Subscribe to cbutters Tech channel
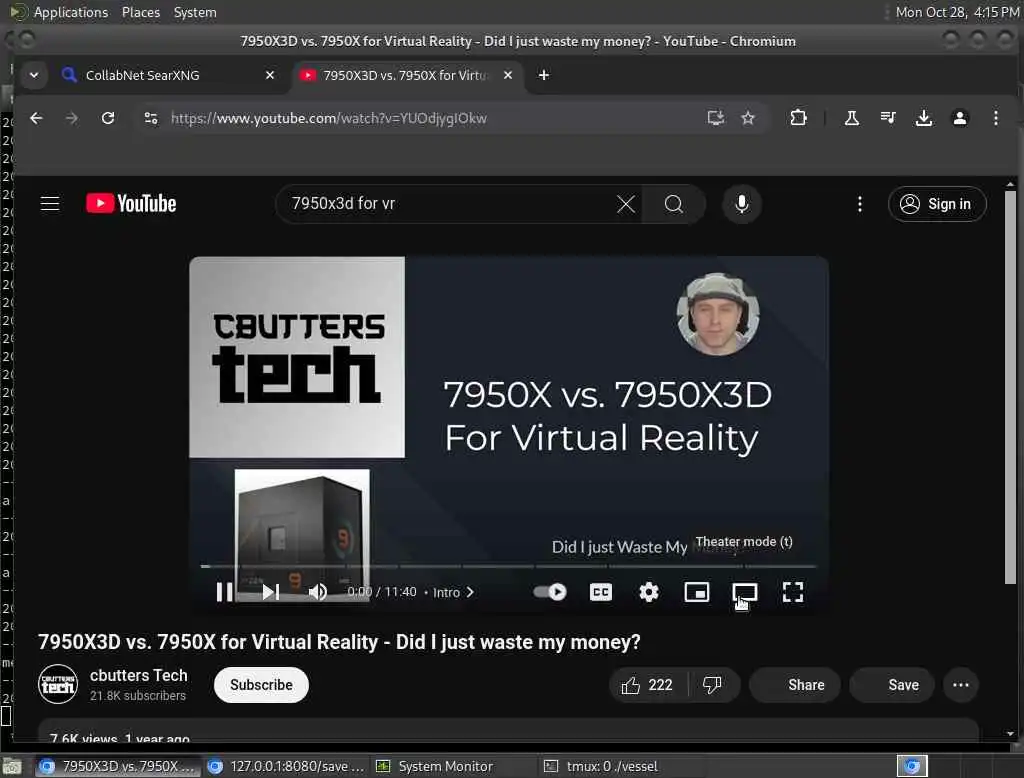 tap(261, 685)
